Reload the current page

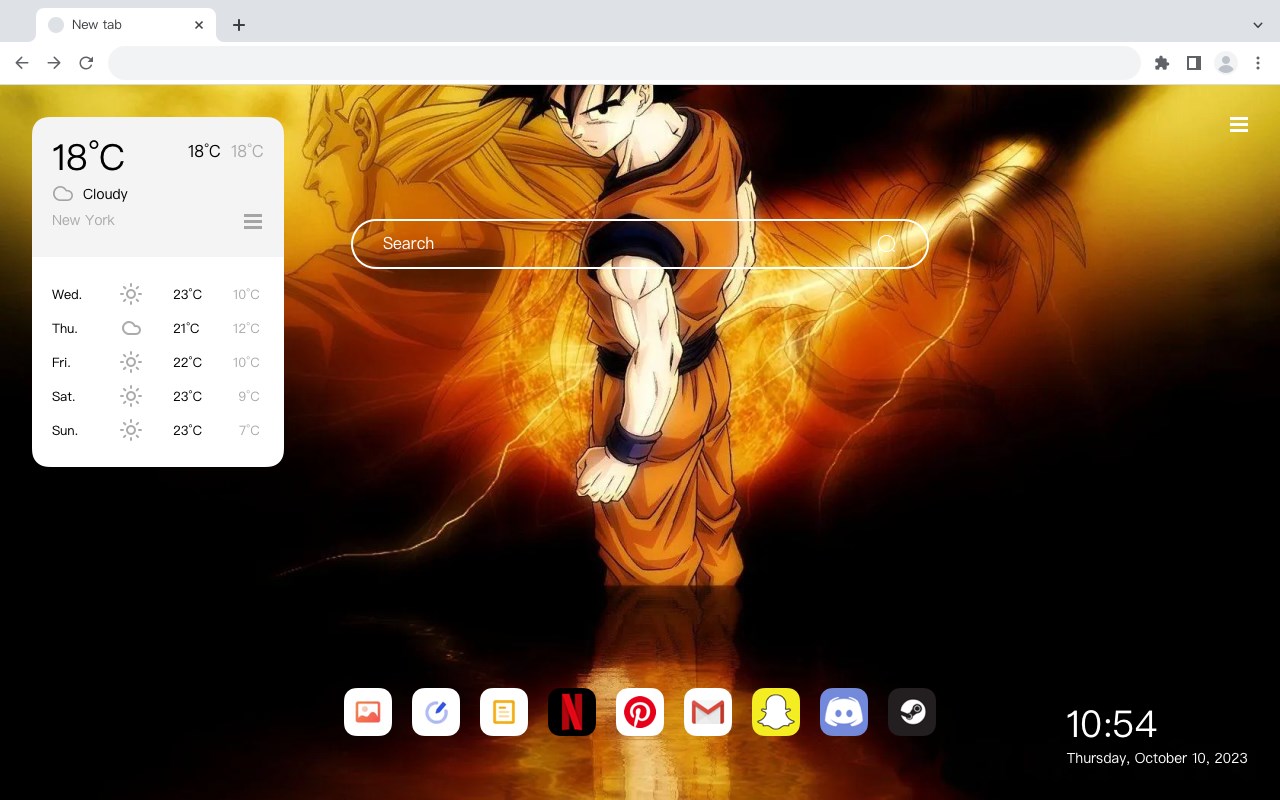pyautogui.click(x=86, y=63)
